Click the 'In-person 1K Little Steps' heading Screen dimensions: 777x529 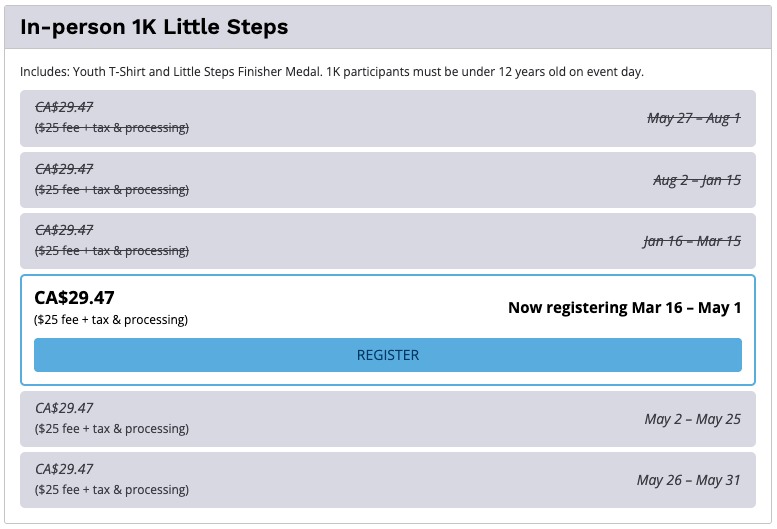154,28
